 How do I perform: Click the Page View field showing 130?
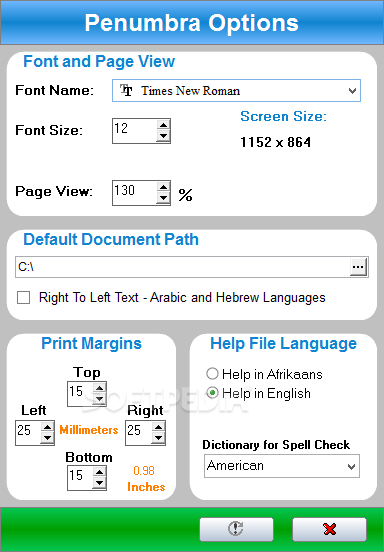[134, 193]
